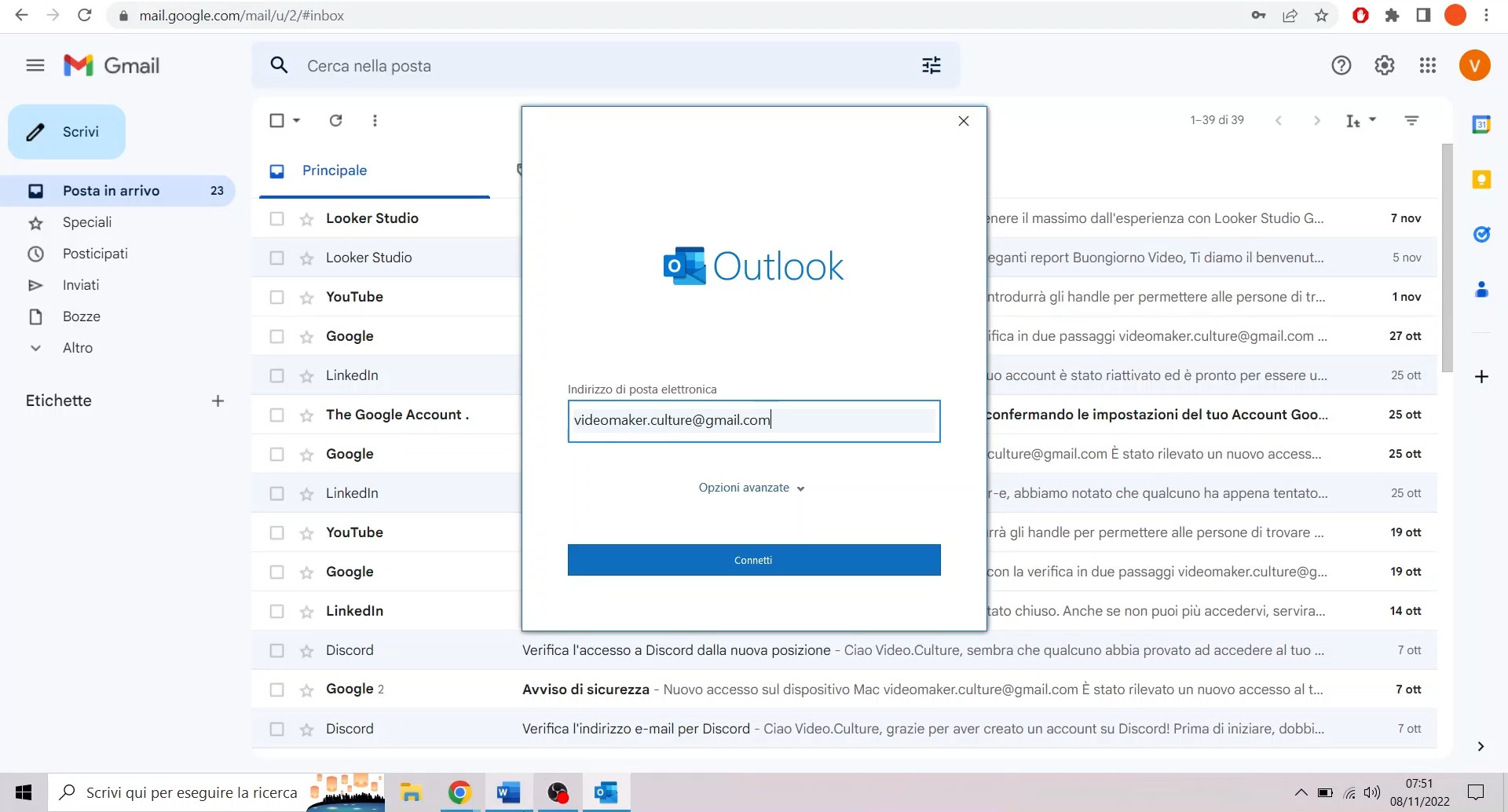Screen dimensions: 1508x812
Task: Click the Gmail search options filter icon
Action: point(931,65)
